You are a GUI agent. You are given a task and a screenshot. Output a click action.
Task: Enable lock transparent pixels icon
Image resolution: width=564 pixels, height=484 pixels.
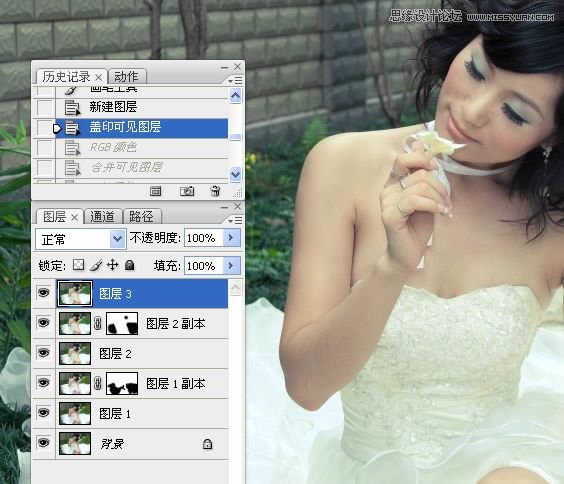coord(78,265)
